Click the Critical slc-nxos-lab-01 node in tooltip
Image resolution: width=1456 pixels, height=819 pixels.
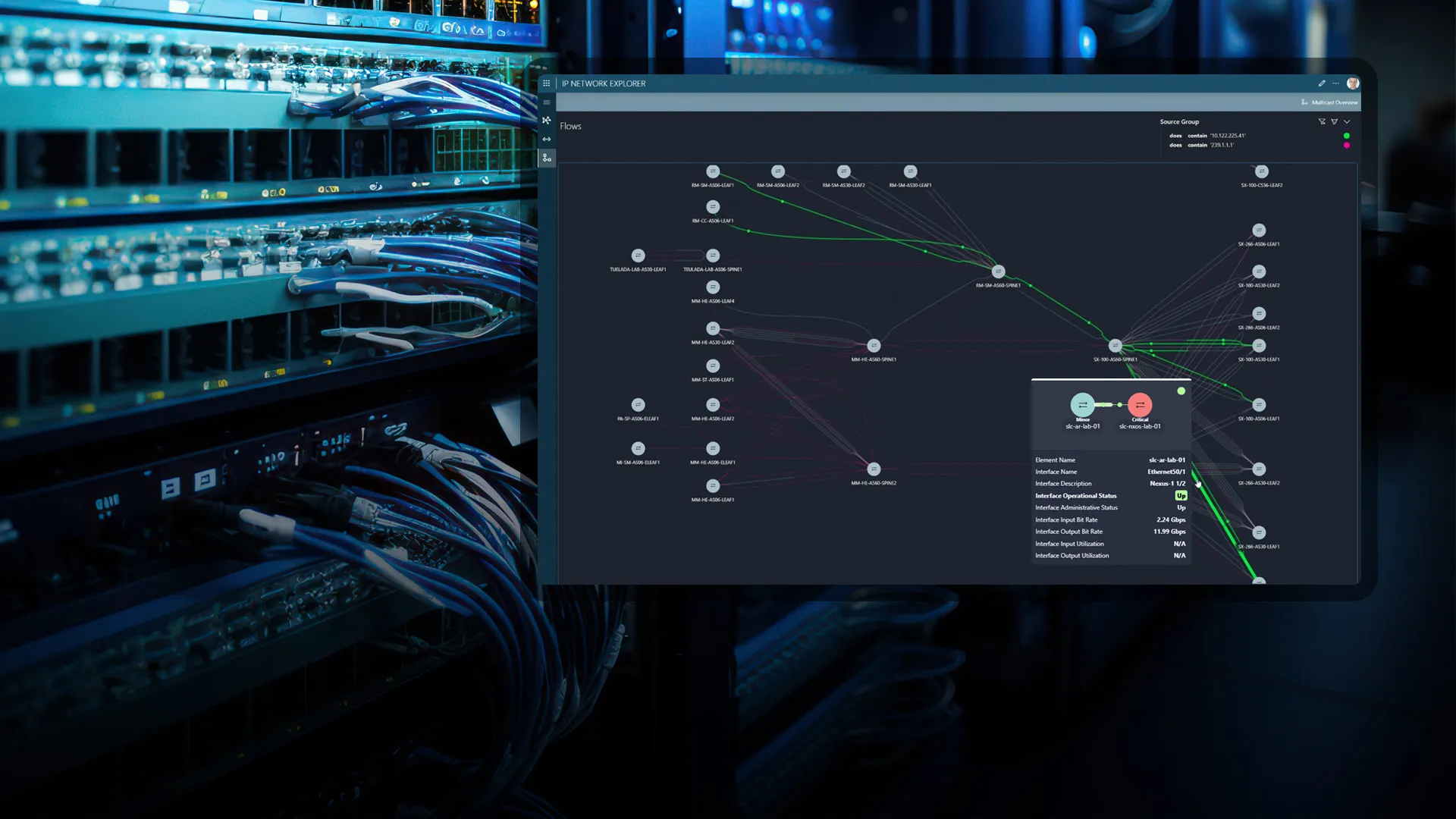pyautogui.click(x=1140, y=405)
